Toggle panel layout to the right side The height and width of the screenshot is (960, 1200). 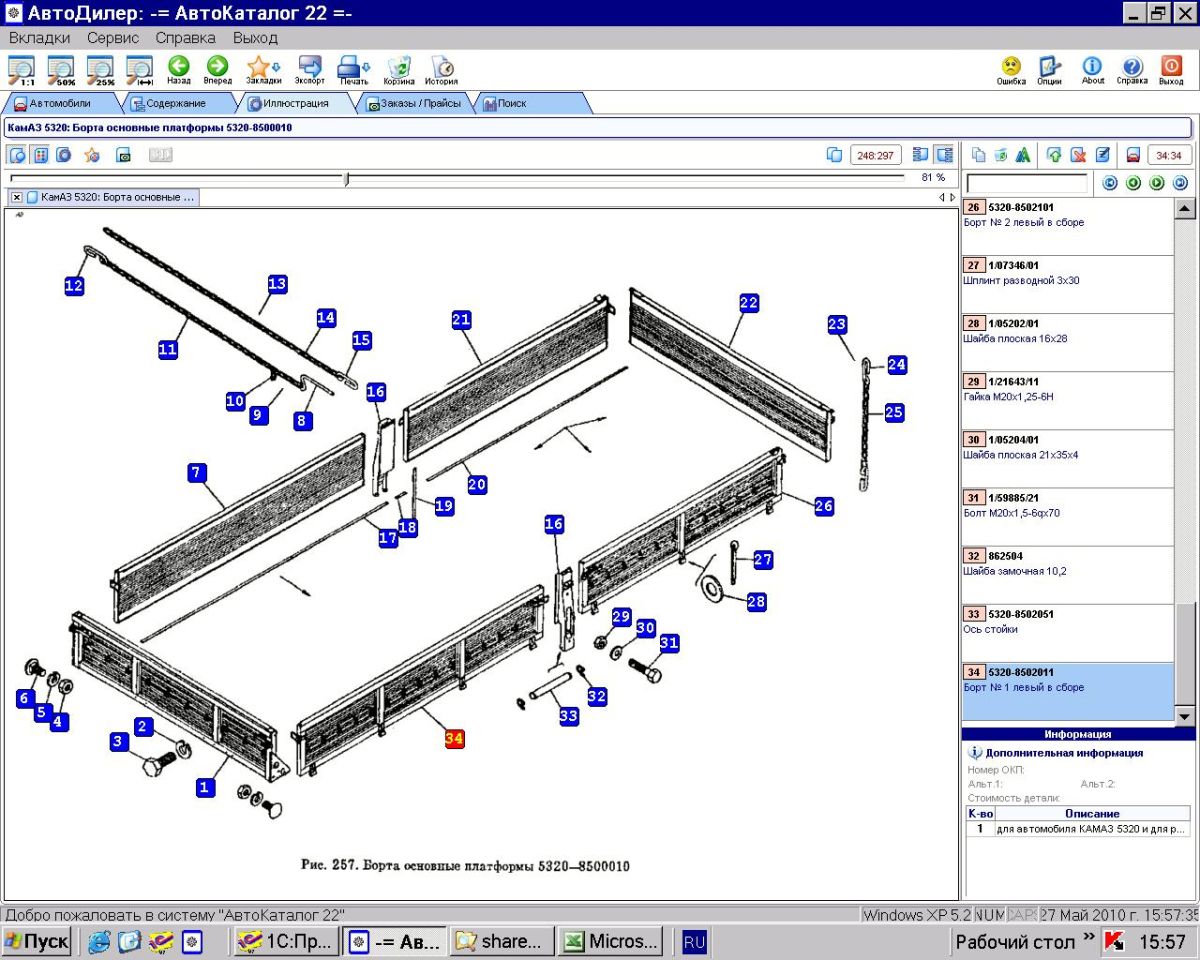[x=943, y=155]
